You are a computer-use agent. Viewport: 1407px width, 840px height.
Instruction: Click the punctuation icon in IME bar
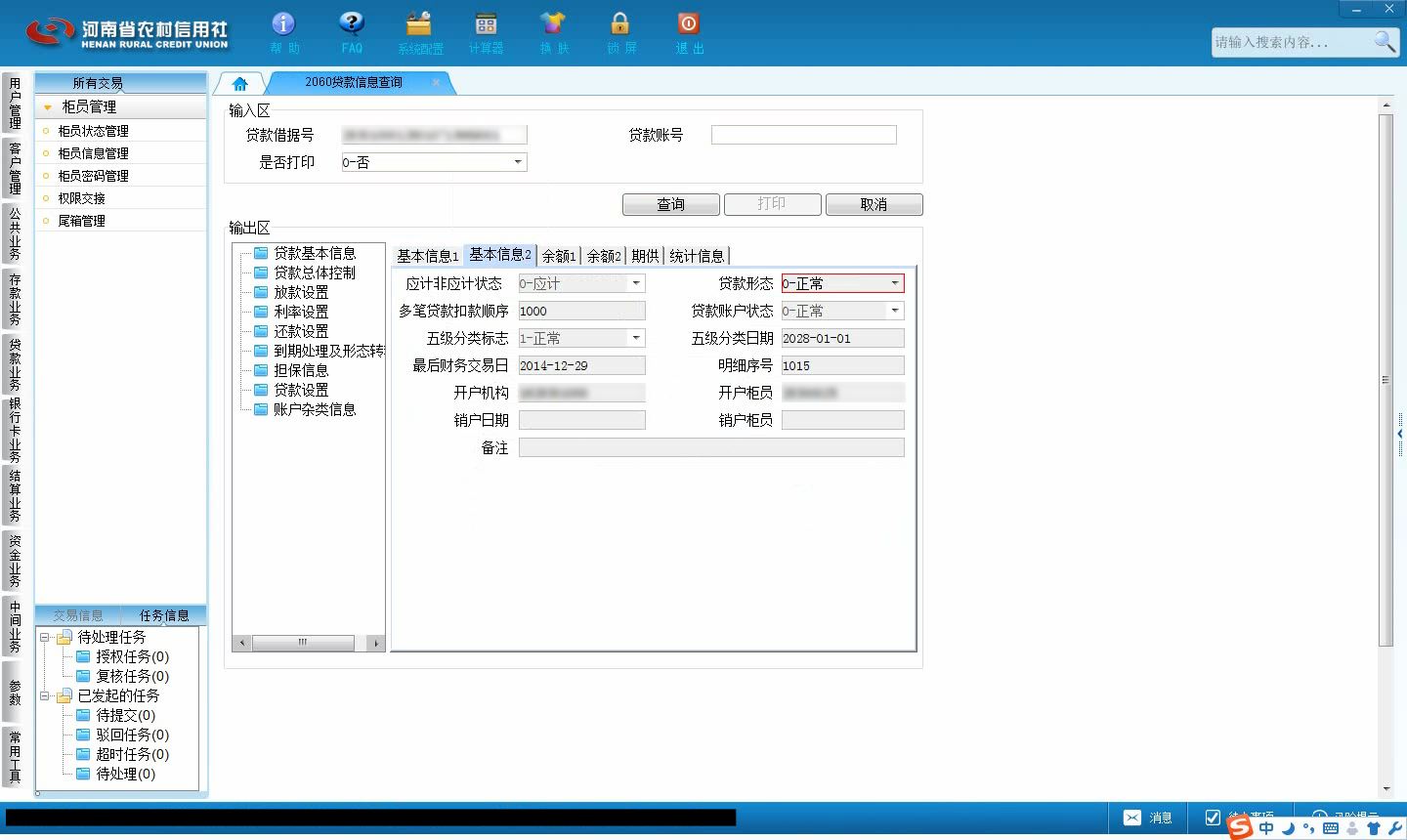[1308, 828]
